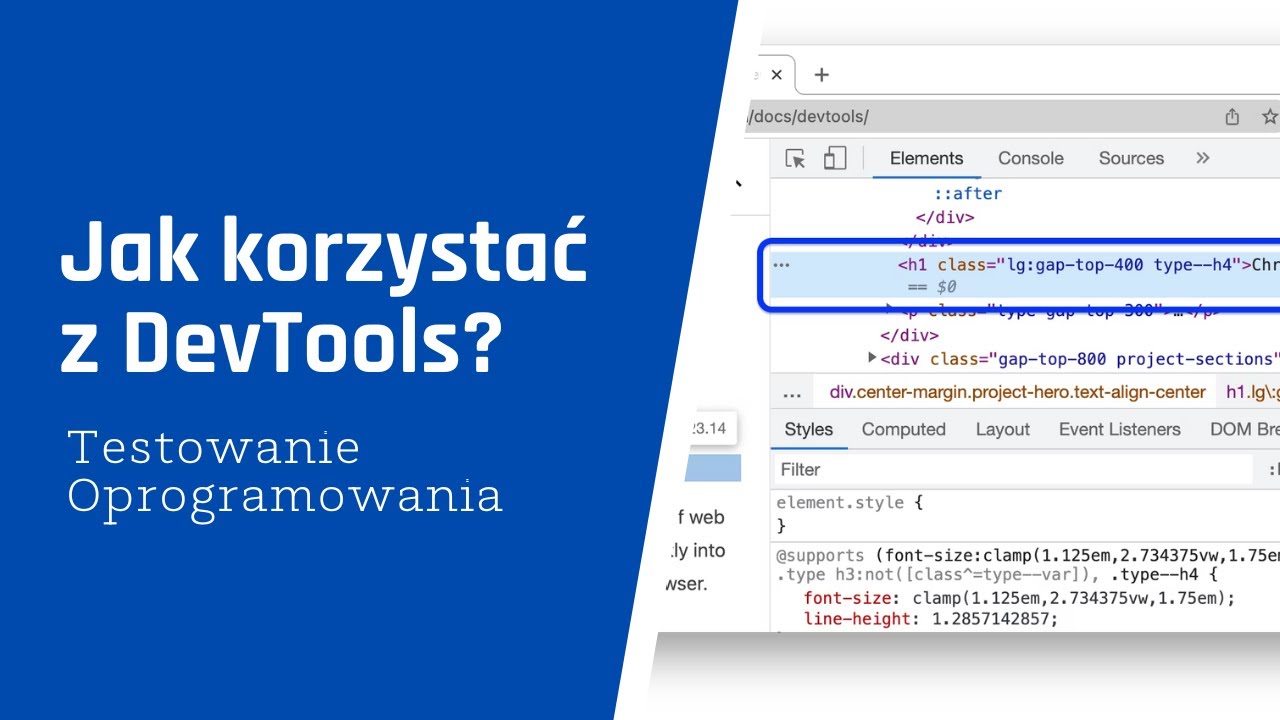
Task: Focus the styles Filter field
Action: [x=1013, y=469]
